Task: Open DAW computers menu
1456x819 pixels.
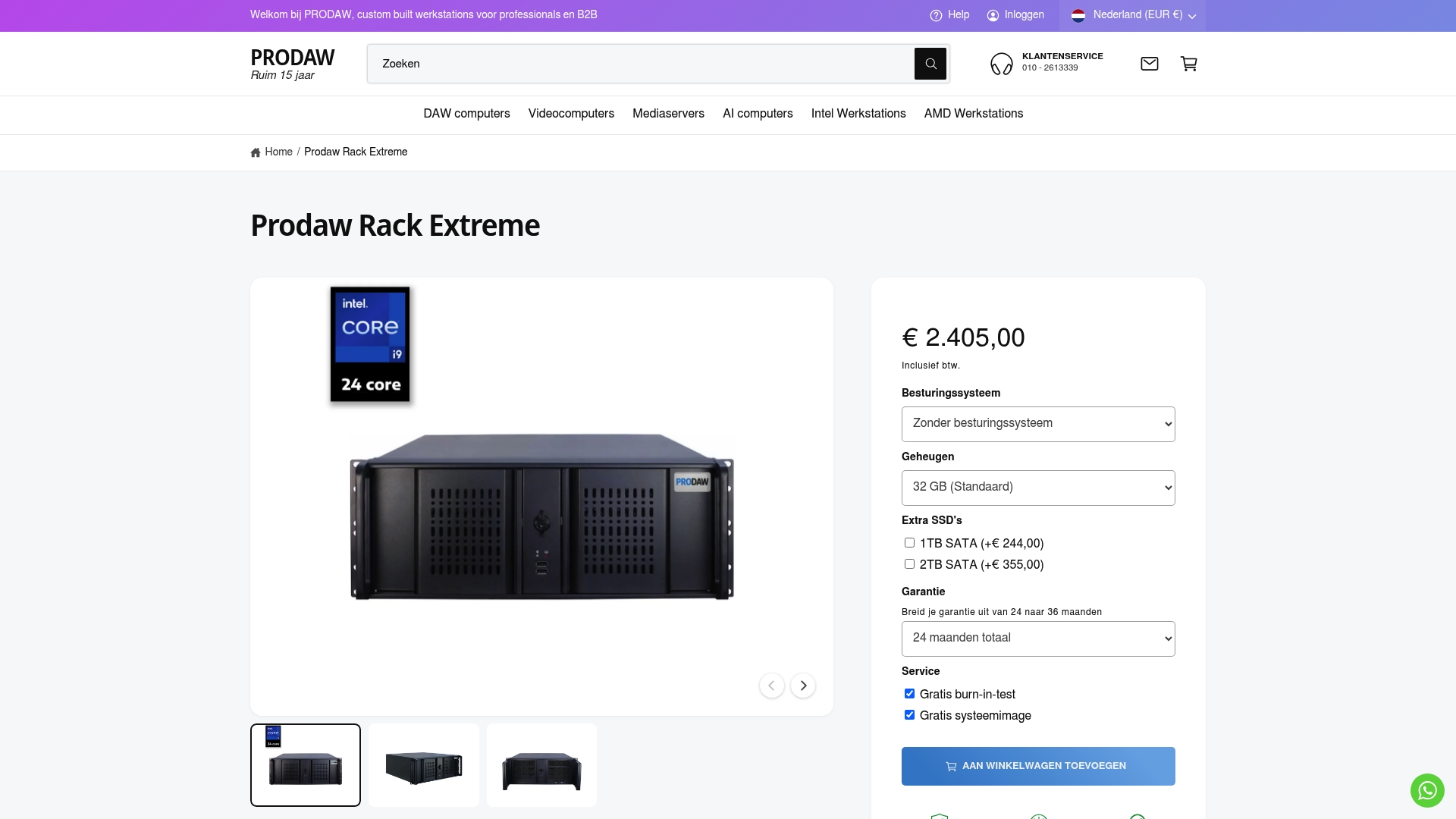Action: pos(466,114)
